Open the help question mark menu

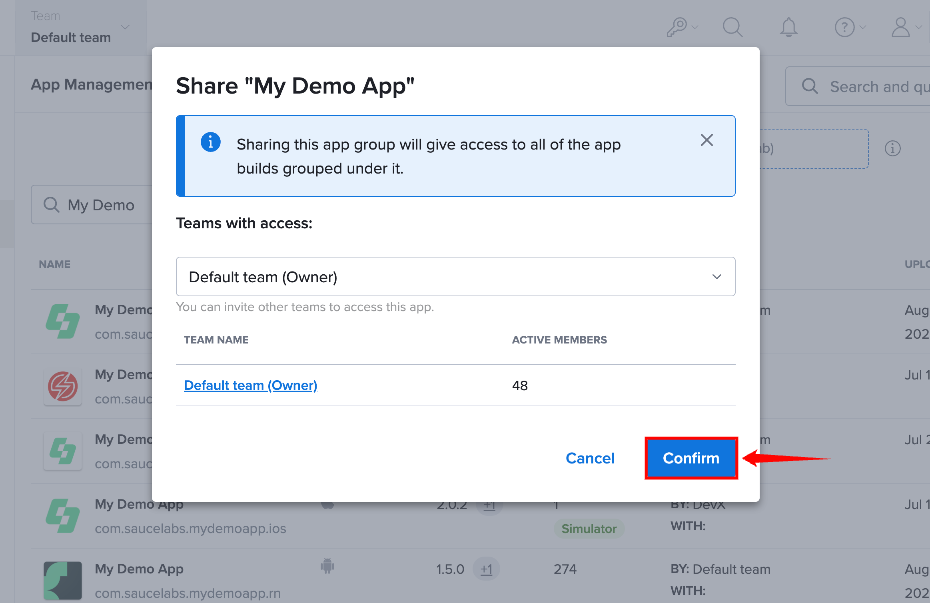[849, 27]
